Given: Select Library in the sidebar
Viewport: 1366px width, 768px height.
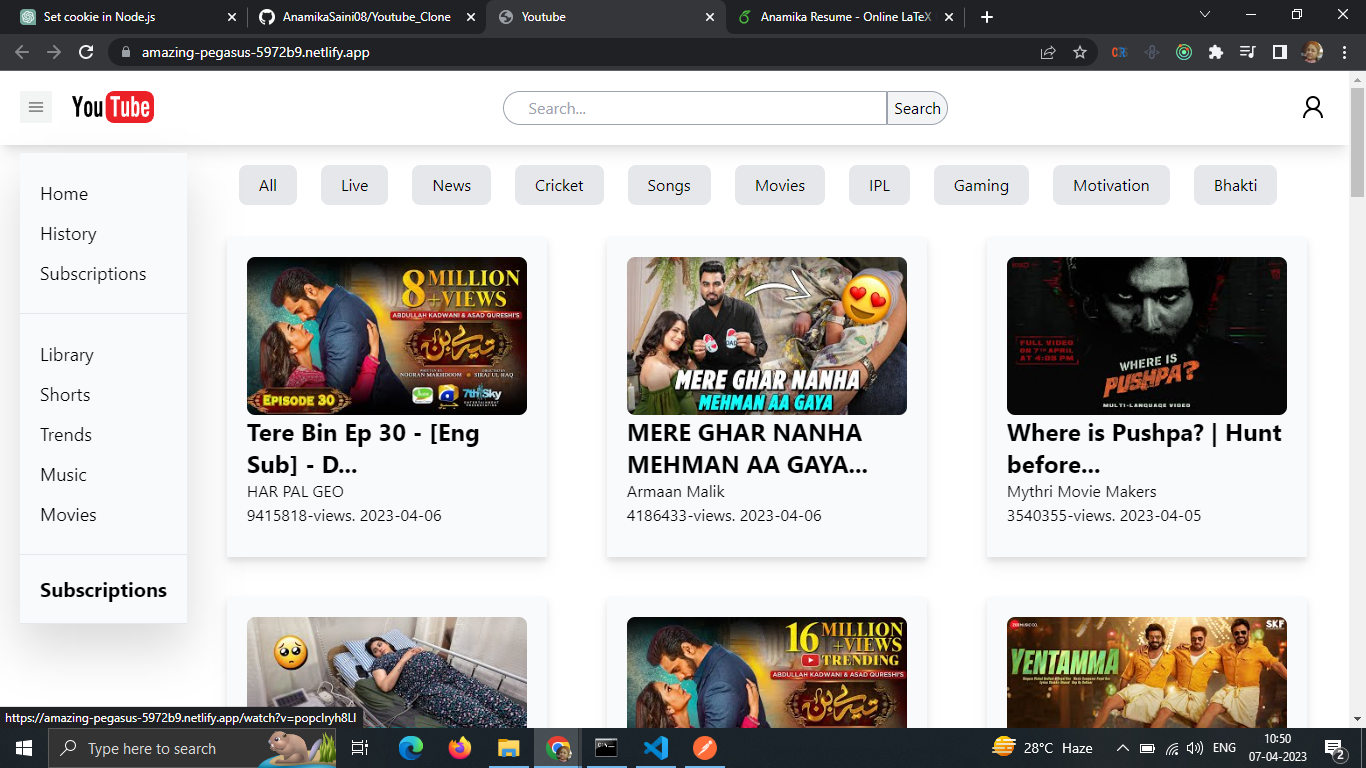Looking at the screenshot, I should 66,354.
